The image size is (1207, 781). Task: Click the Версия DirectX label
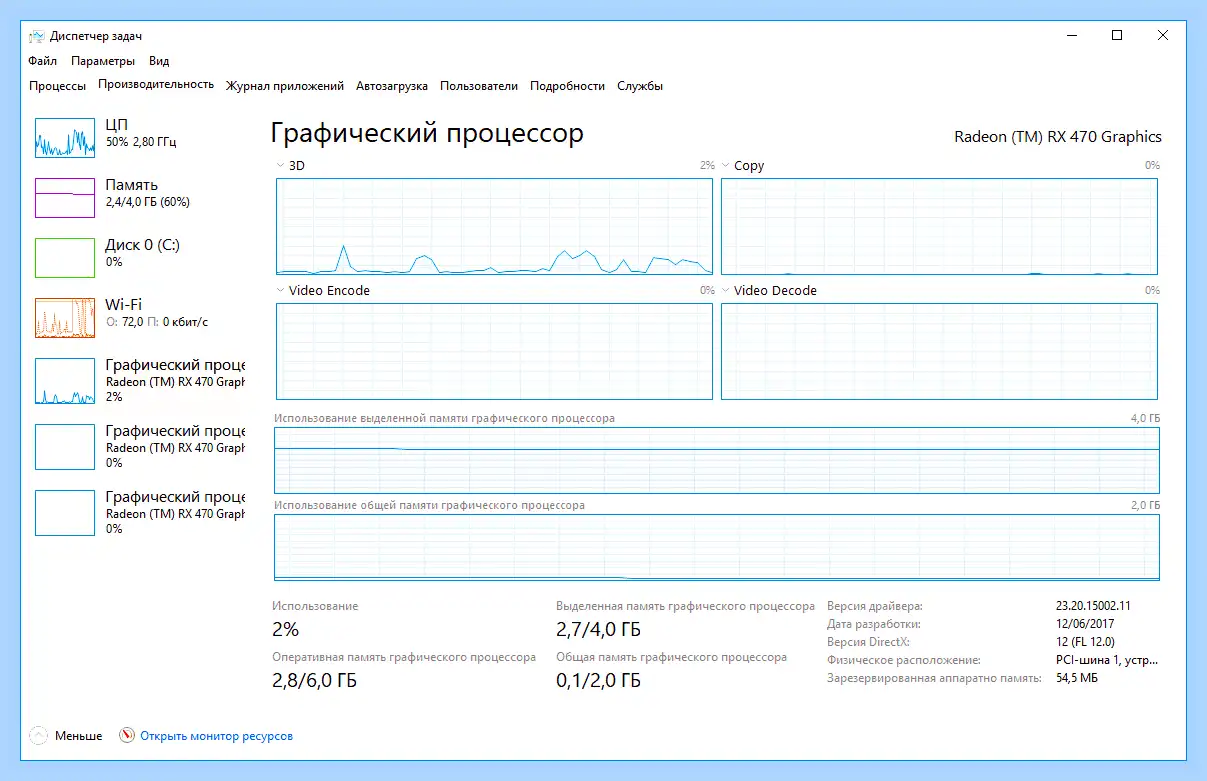click(869, 642)
